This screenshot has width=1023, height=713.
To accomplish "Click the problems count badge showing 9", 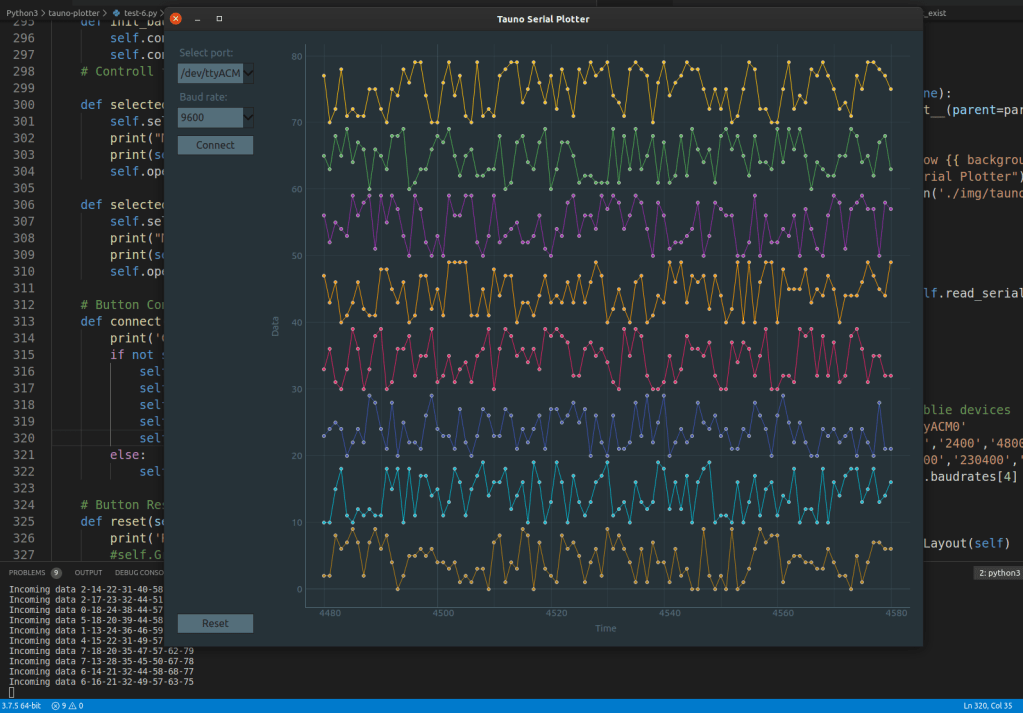I will pyautogui.click(x=56, y=573).
